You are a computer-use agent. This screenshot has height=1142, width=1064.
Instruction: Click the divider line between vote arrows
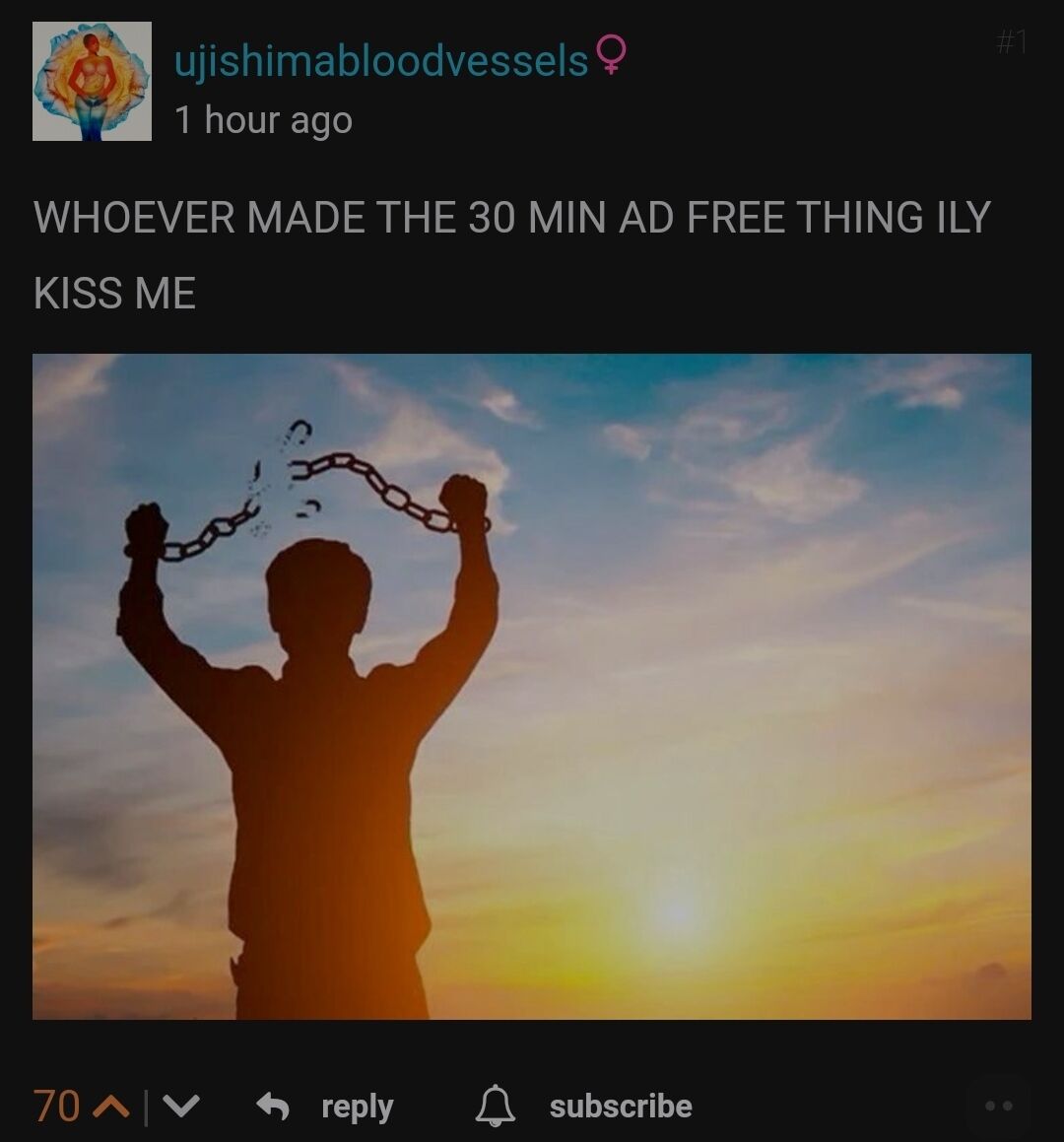coord(147,1108)
